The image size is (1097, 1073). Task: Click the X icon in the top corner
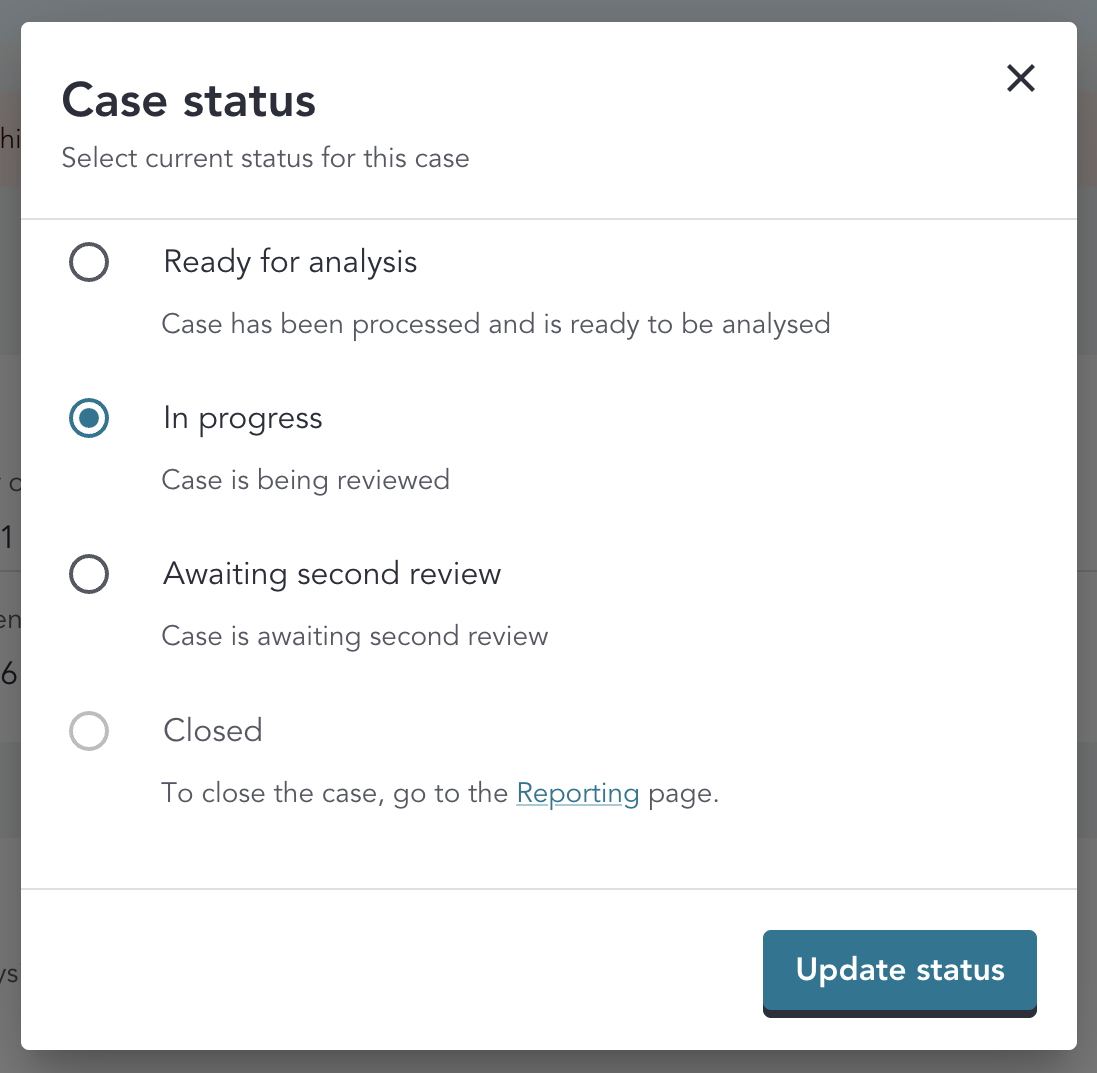[1020, 78]
